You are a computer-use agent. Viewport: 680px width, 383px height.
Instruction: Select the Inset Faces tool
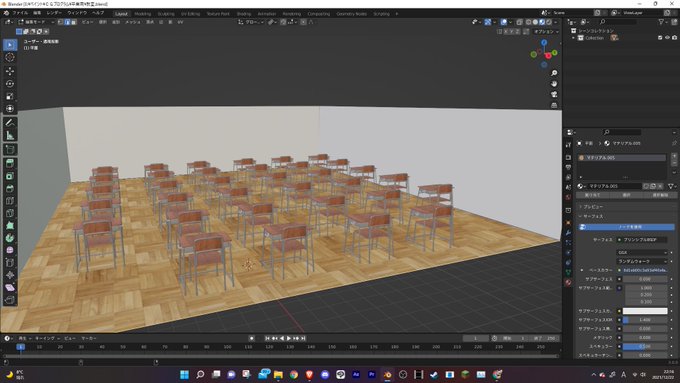pyautogui.click(x=10, y=176)
